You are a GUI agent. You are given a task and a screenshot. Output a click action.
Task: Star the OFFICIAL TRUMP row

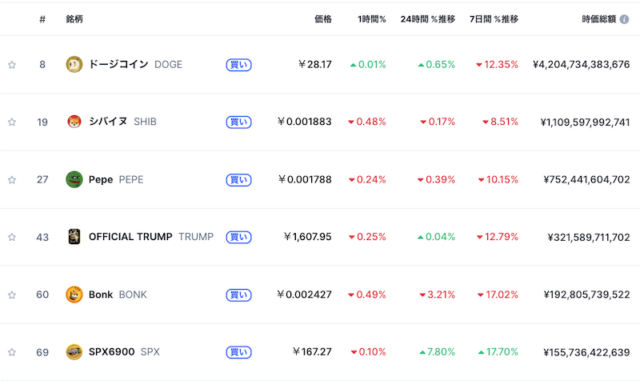click(x=12, y=237)
